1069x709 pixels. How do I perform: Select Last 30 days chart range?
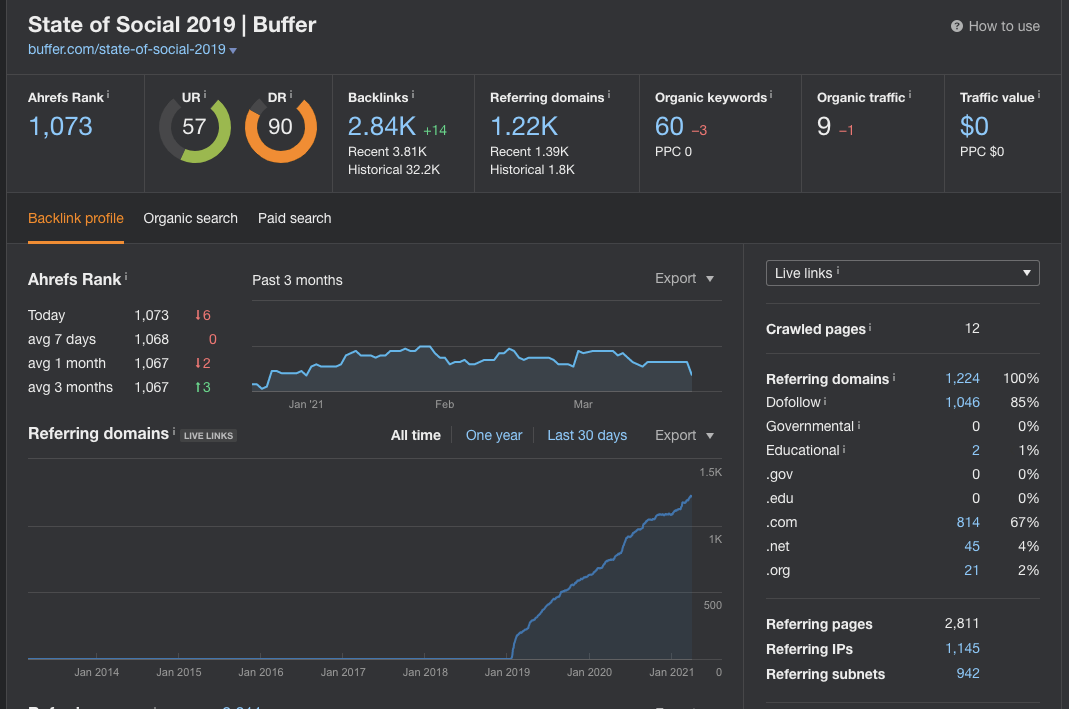[x=587, y=435]
